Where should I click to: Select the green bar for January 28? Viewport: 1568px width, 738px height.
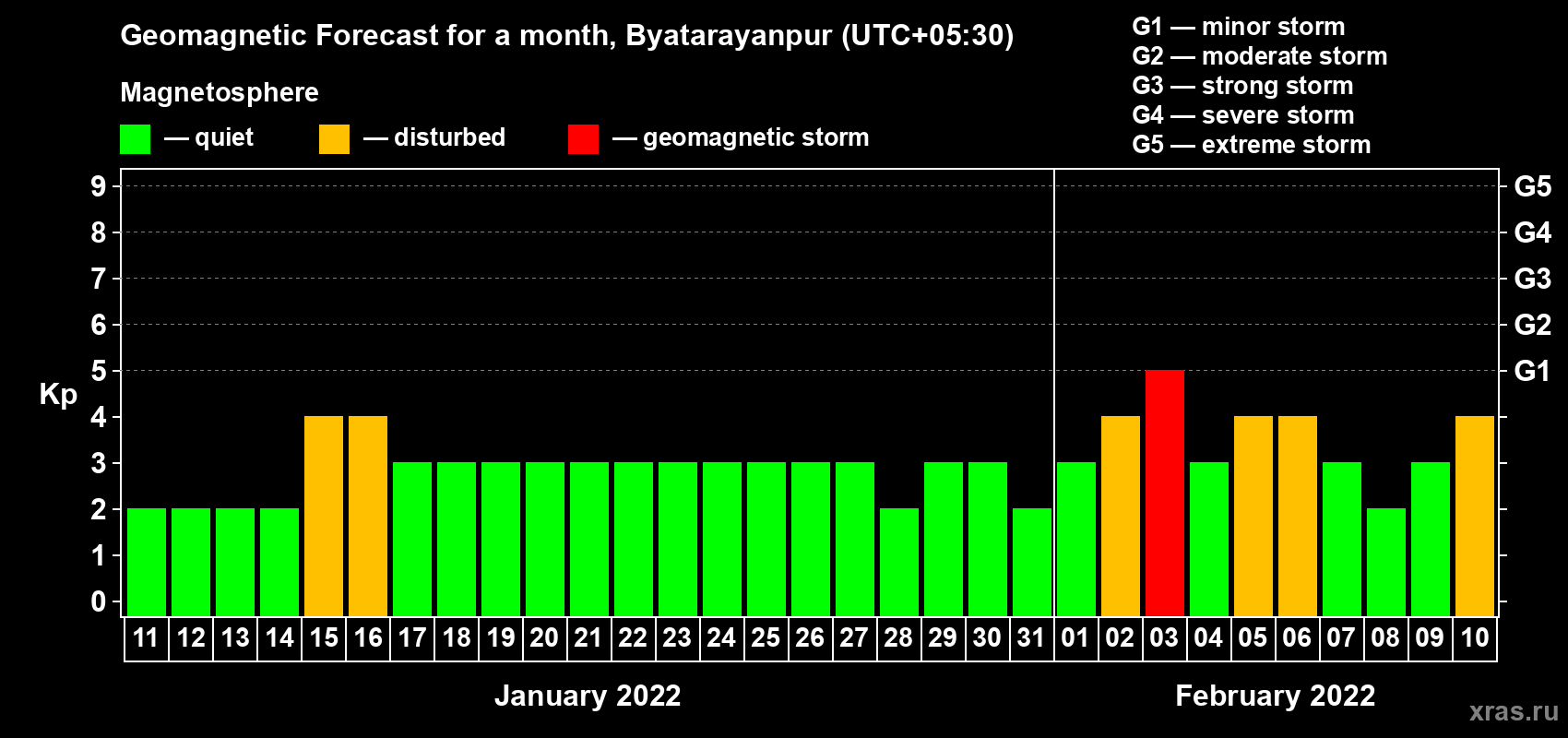tap(899, 563)
